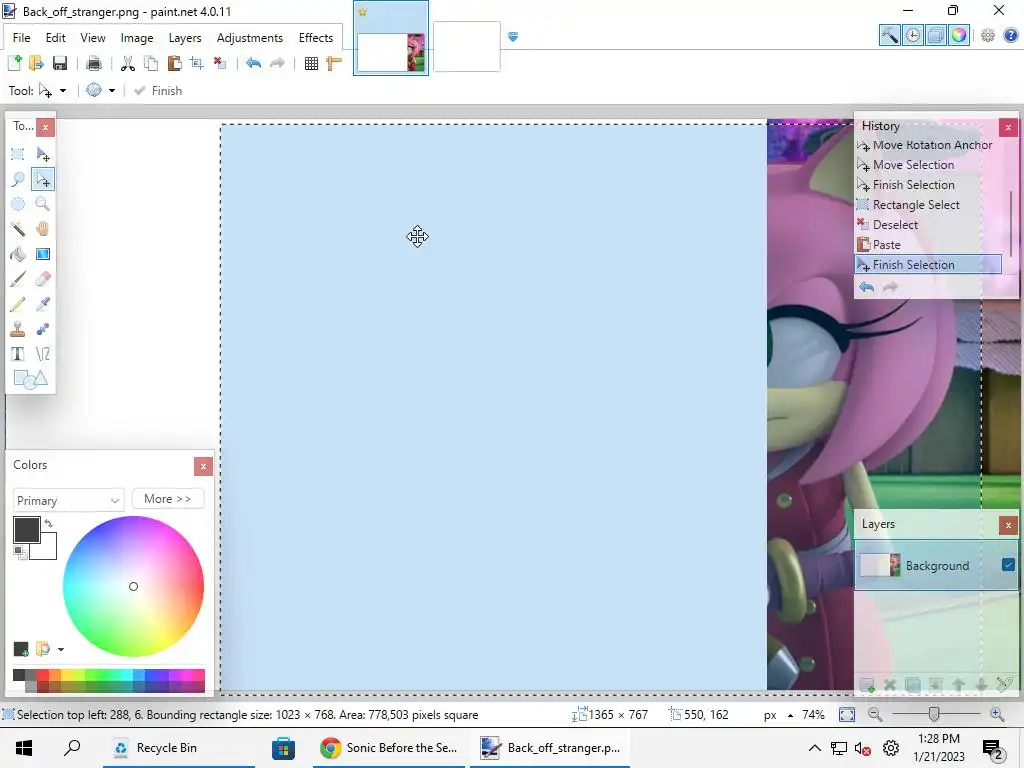
Task: Select the Text tool
Action: 18,354
